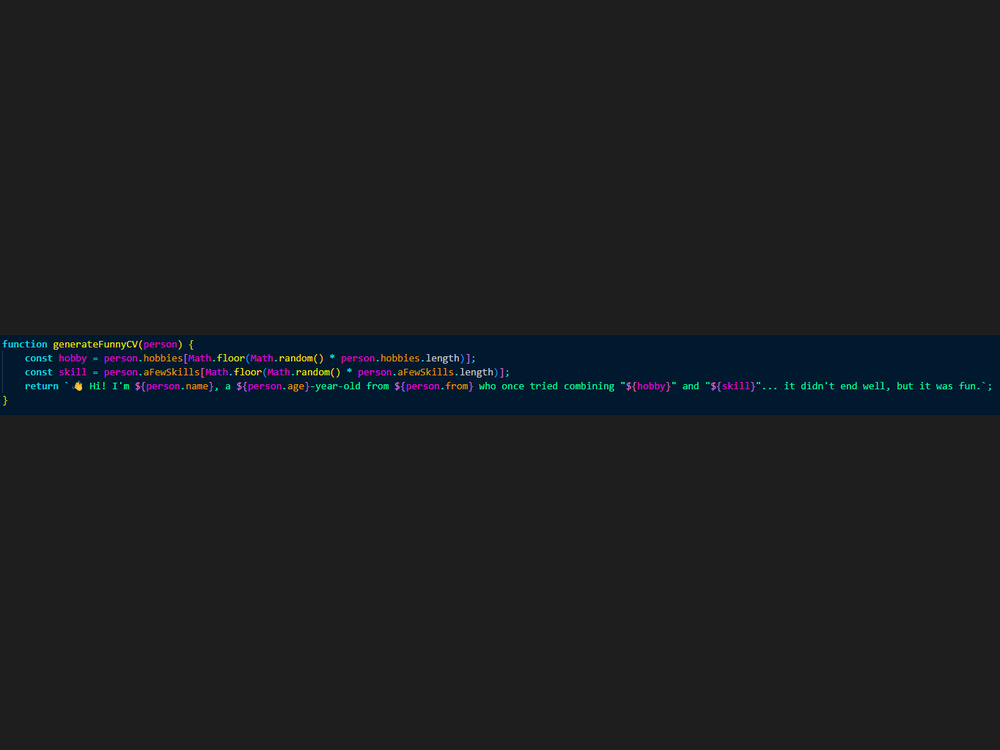Click the 'hobby' constant declaration
Image resolution: width=1000 pixels, height=750 pixels.
(x=73, y=358)
